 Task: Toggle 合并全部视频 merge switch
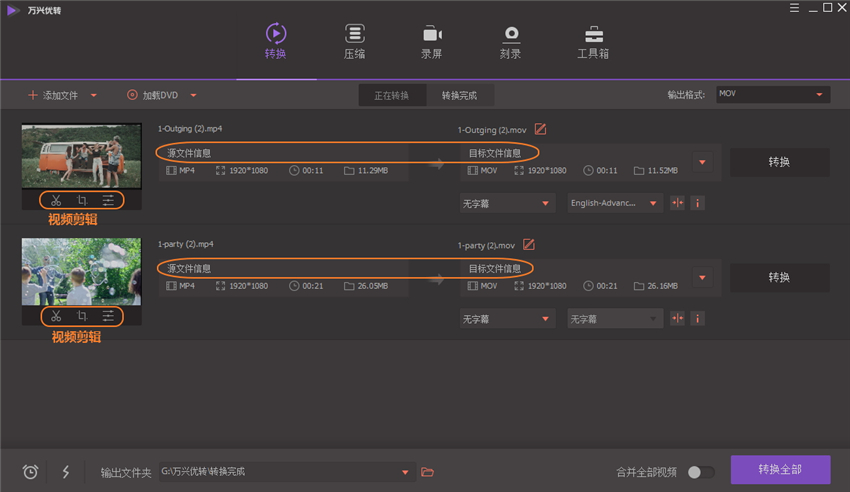click(x=700, y=472)
